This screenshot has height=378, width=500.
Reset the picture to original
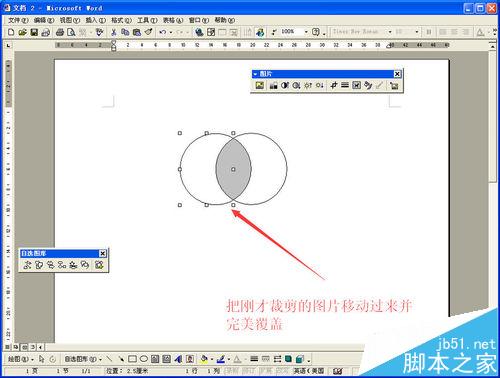pos(394,85)
